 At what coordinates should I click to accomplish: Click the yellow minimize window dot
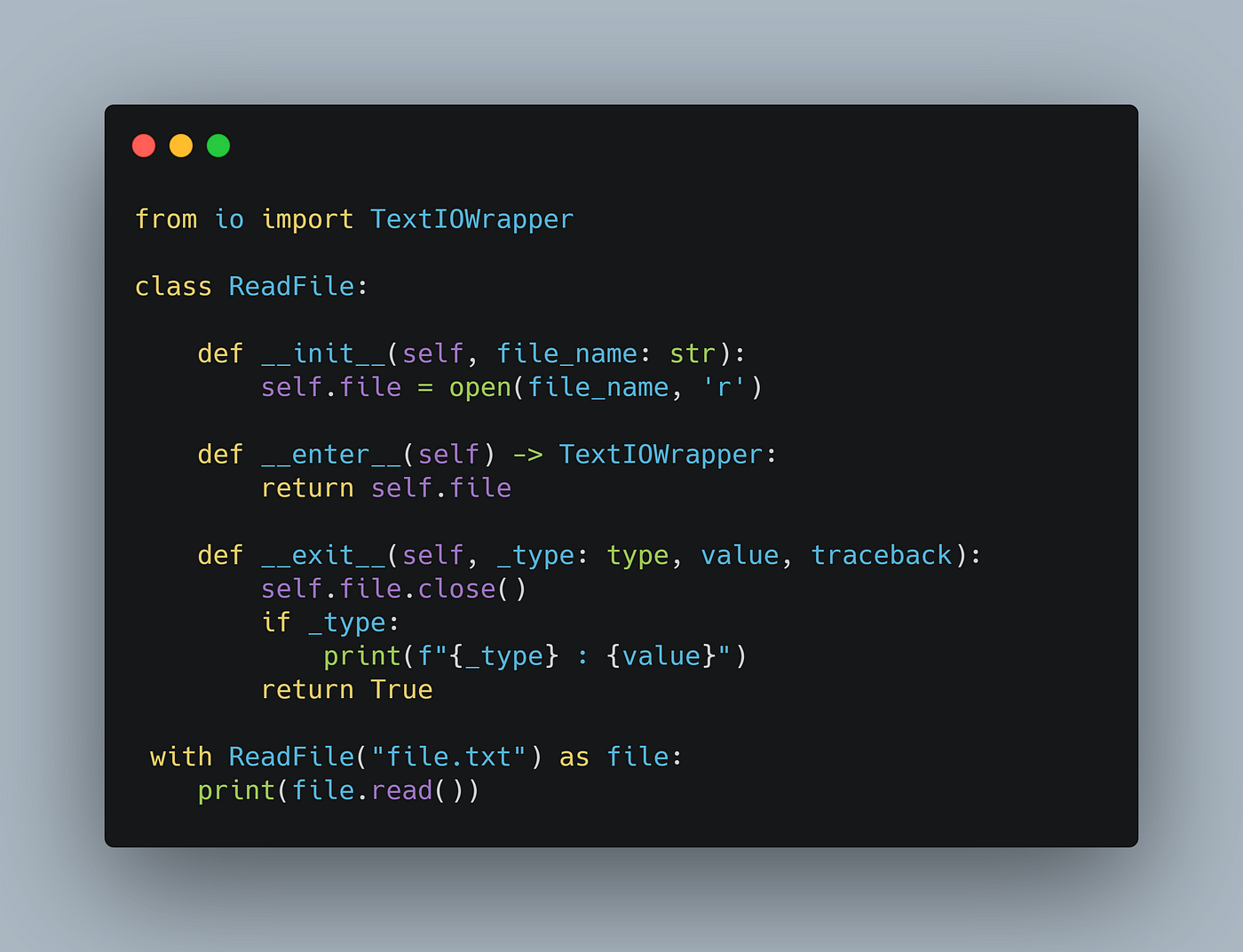(x=181, y=146)
